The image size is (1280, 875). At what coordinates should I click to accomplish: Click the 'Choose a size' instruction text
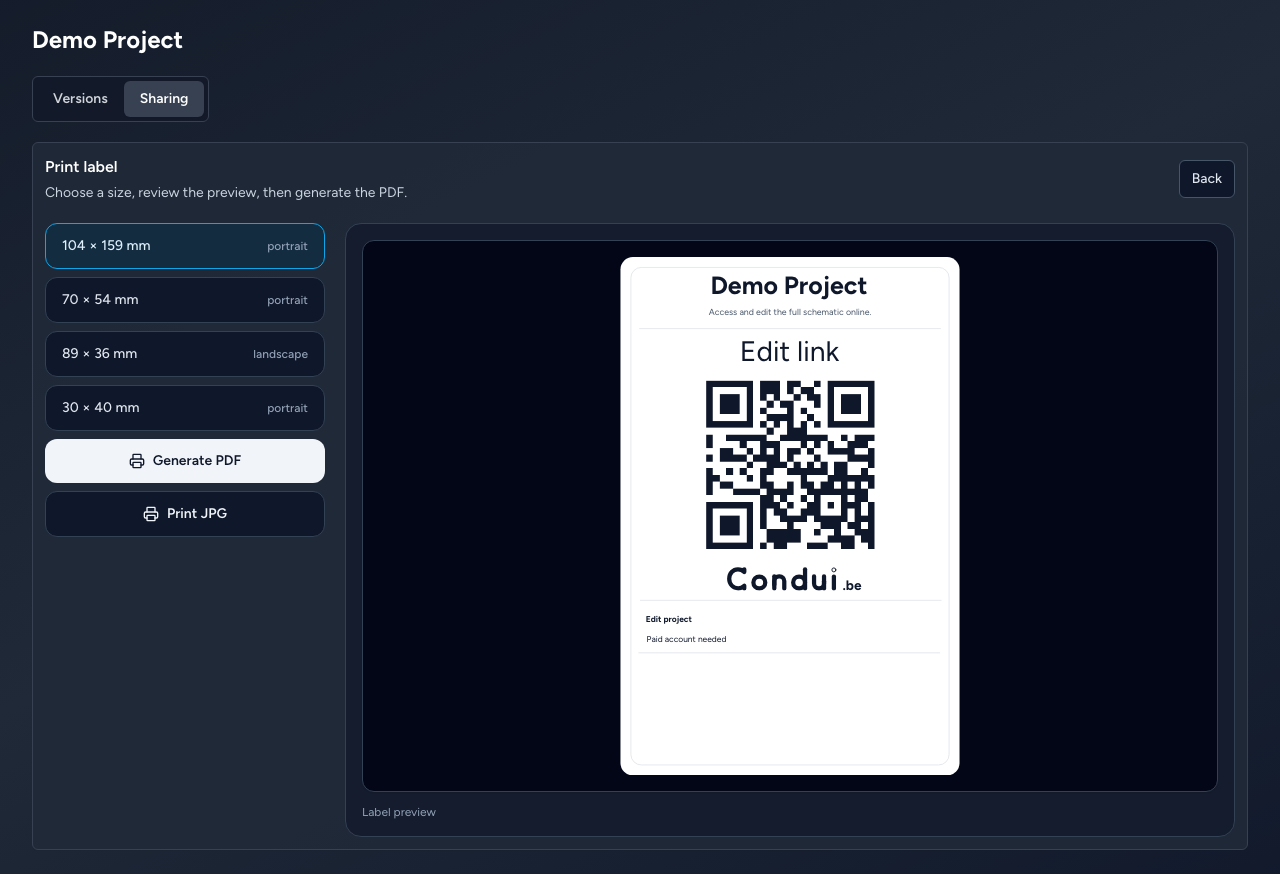click(x=226, y=192)
